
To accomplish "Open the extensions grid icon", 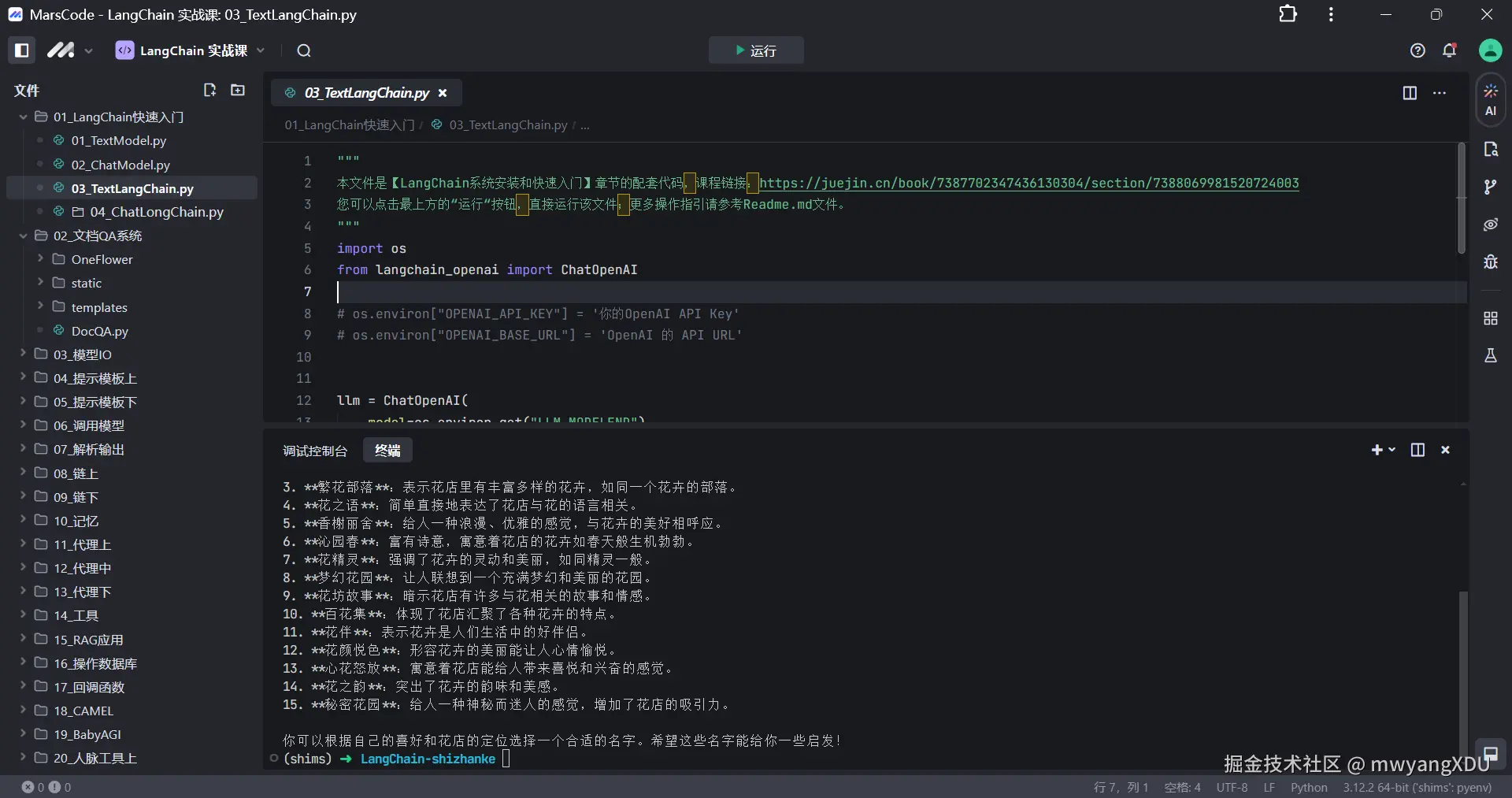I will pos(1490,318).
